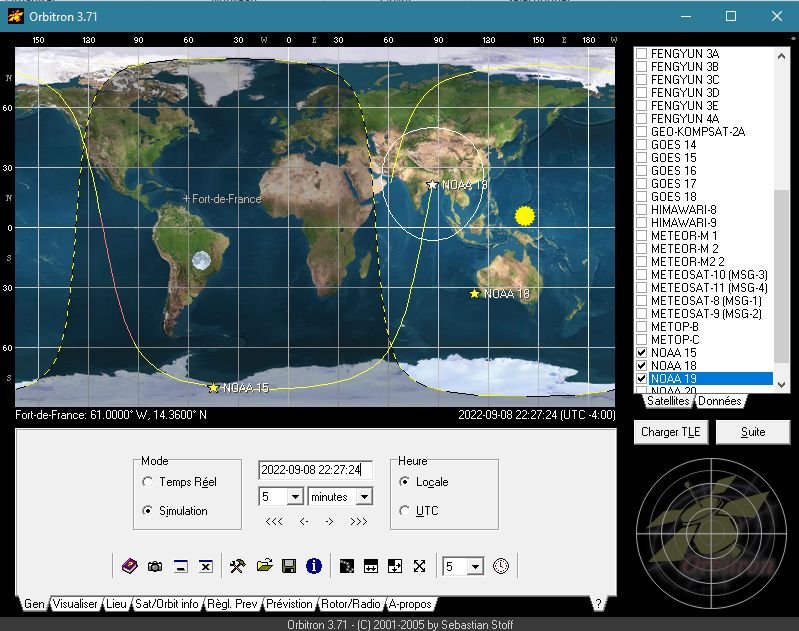The image size is (799, 631).
Task: Select the UTC time radio button
Action: [405, 510]
